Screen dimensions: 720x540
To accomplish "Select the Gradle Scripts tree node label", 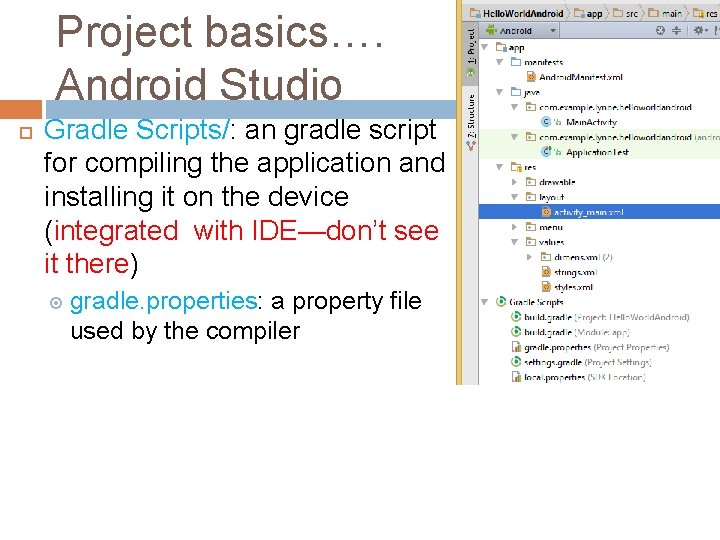I will click(536, 302).
